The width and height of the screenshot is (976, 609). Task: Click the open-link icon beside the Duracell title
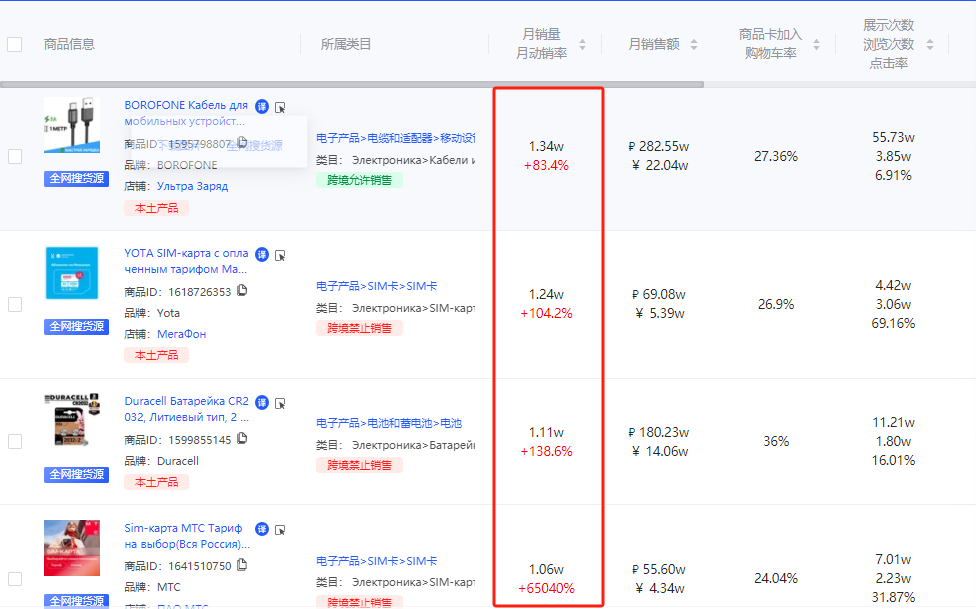click(280, 404)
